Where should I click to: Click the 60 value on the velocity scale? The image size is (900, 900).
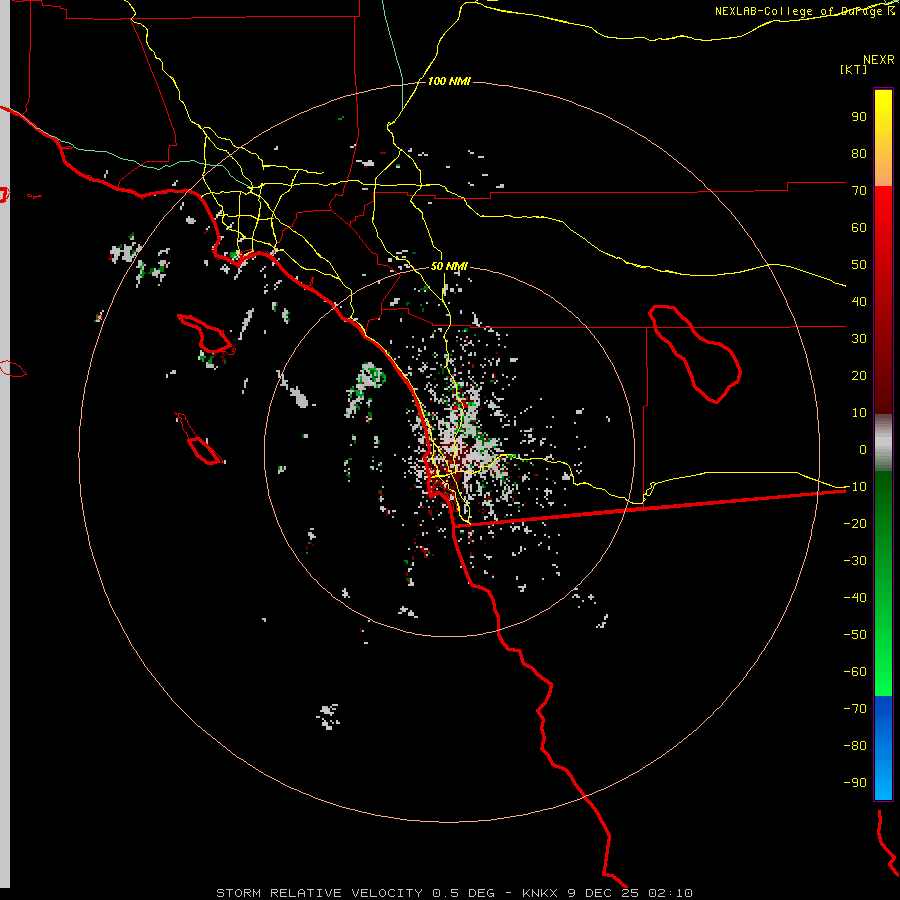point(859,227)
